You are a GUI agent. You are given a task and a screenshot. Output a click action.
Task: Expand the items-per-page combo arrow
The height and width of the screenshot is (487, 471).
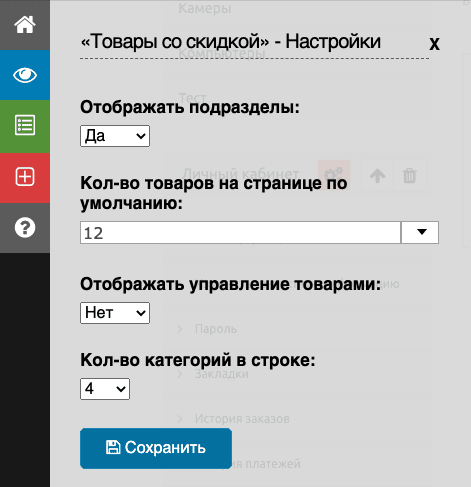pyautogui.click(x=420, y=233)
